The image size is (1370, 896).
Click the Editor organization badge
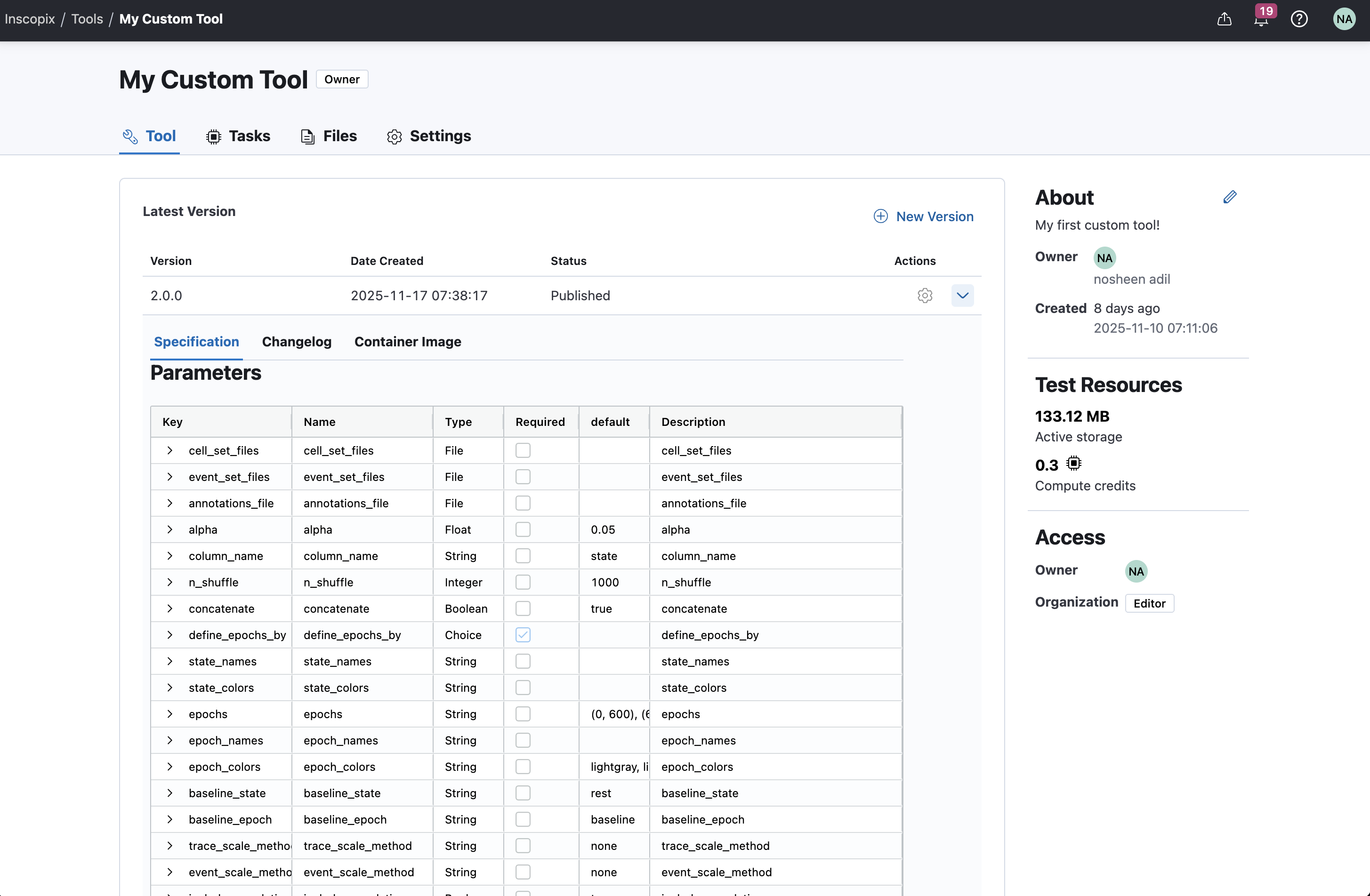(x=1149, y=603)
